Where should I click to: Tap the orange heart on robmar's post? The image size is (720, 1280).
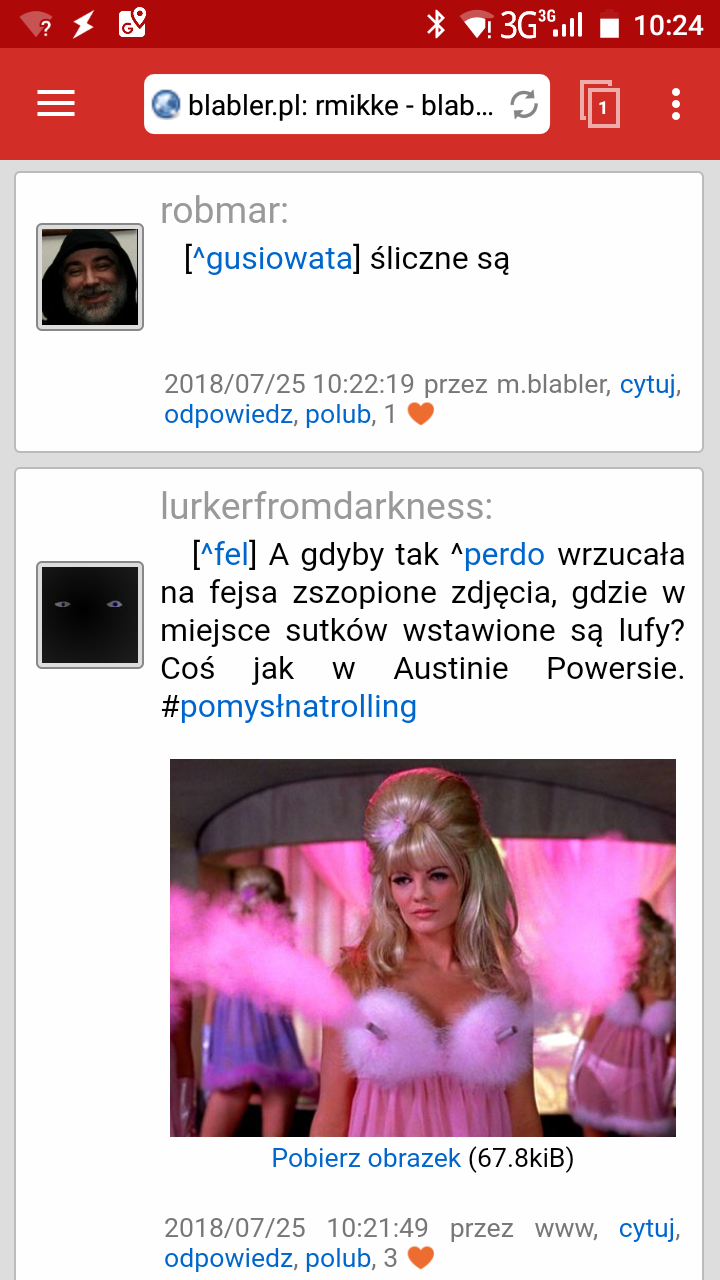tap(421, 414)
